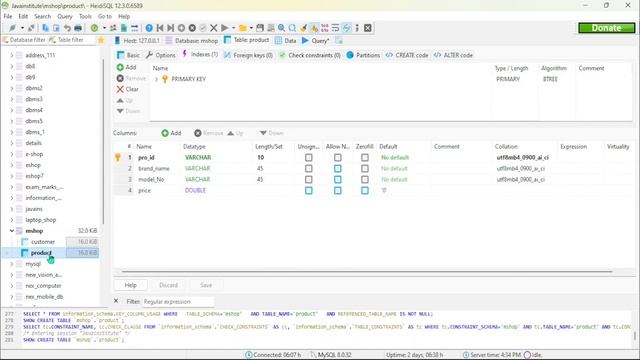Click Add in the indexes panel
The image size is (640, 360).
[x=127, y=67]
